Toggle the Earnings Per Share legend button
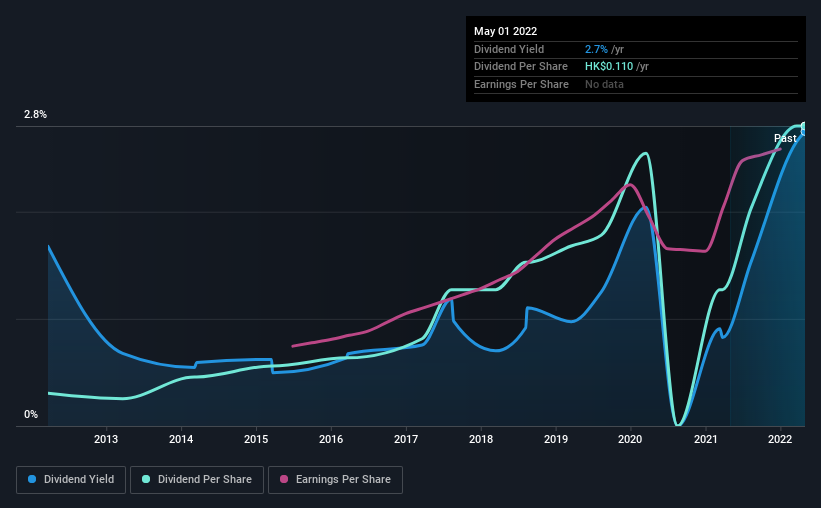Image resolution: width=821 pixels, height=508 pixels. pyautogui.click(x=335, y=480)
